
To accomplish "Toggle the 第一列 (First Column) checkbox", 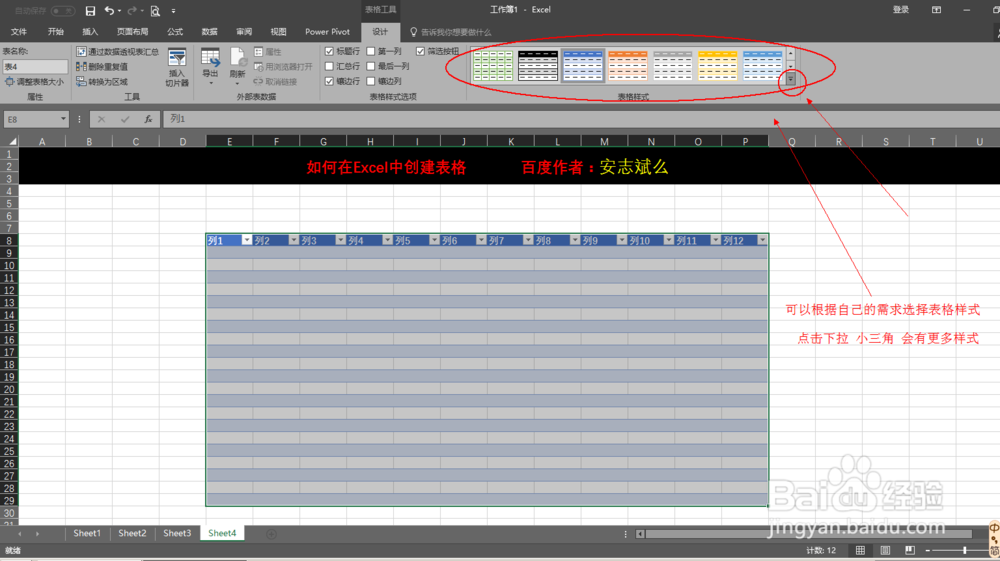I will [x=371, y=51].
